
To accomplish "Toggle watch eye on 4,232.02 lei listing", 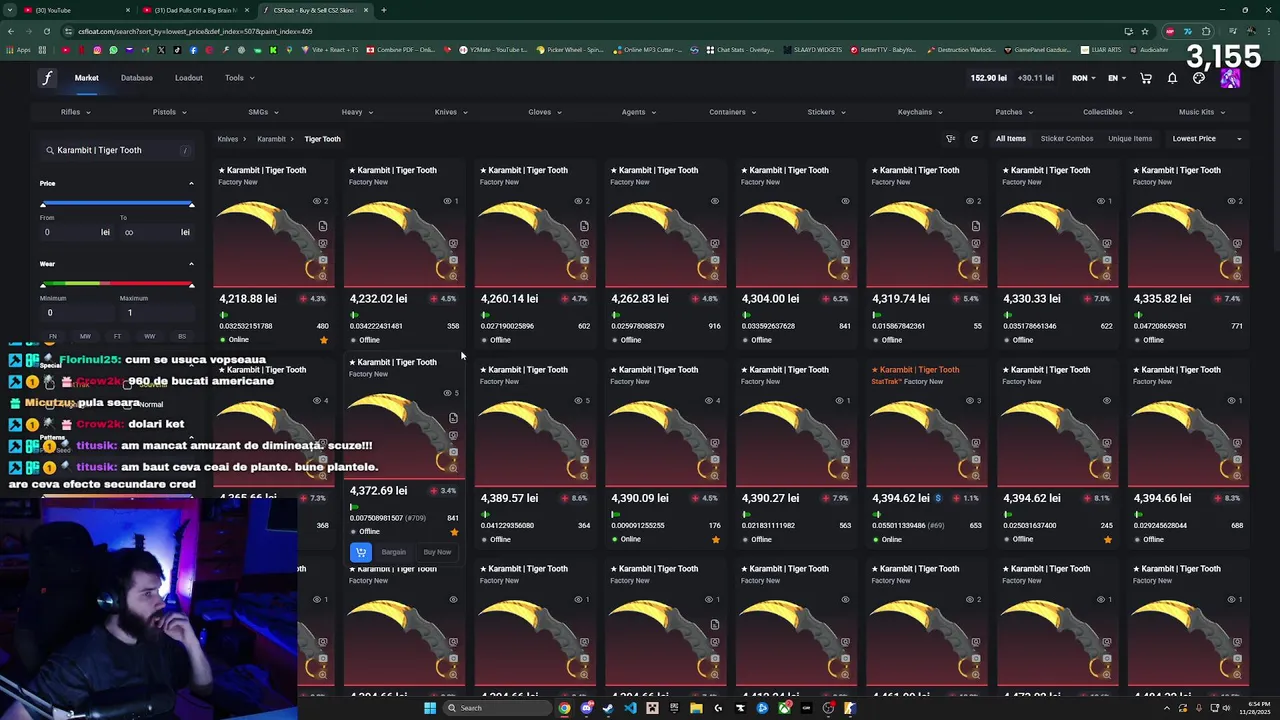I will tap(447, 201).
